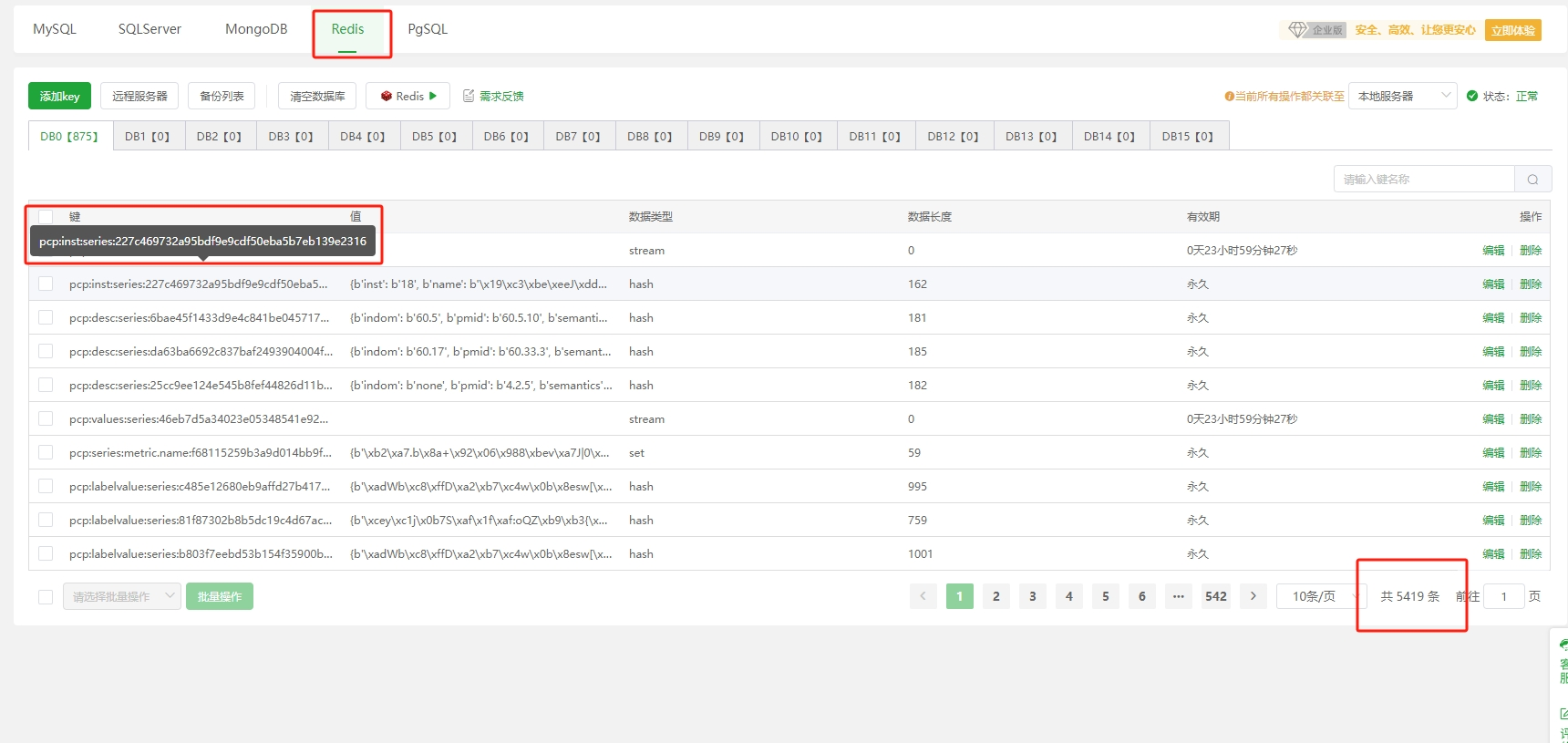1568x743 pixels.
Task: Check the pcp:desc:series:6bae45f row checkbox
Action: coord(46,317)
